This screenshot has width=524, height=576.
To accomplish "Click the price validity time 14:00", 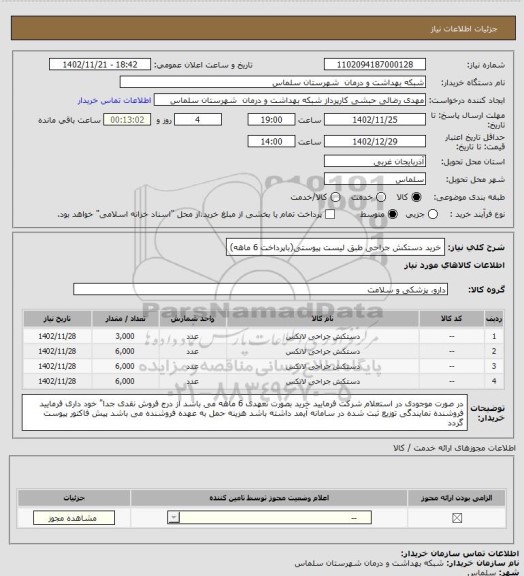I will coord(272,141).
